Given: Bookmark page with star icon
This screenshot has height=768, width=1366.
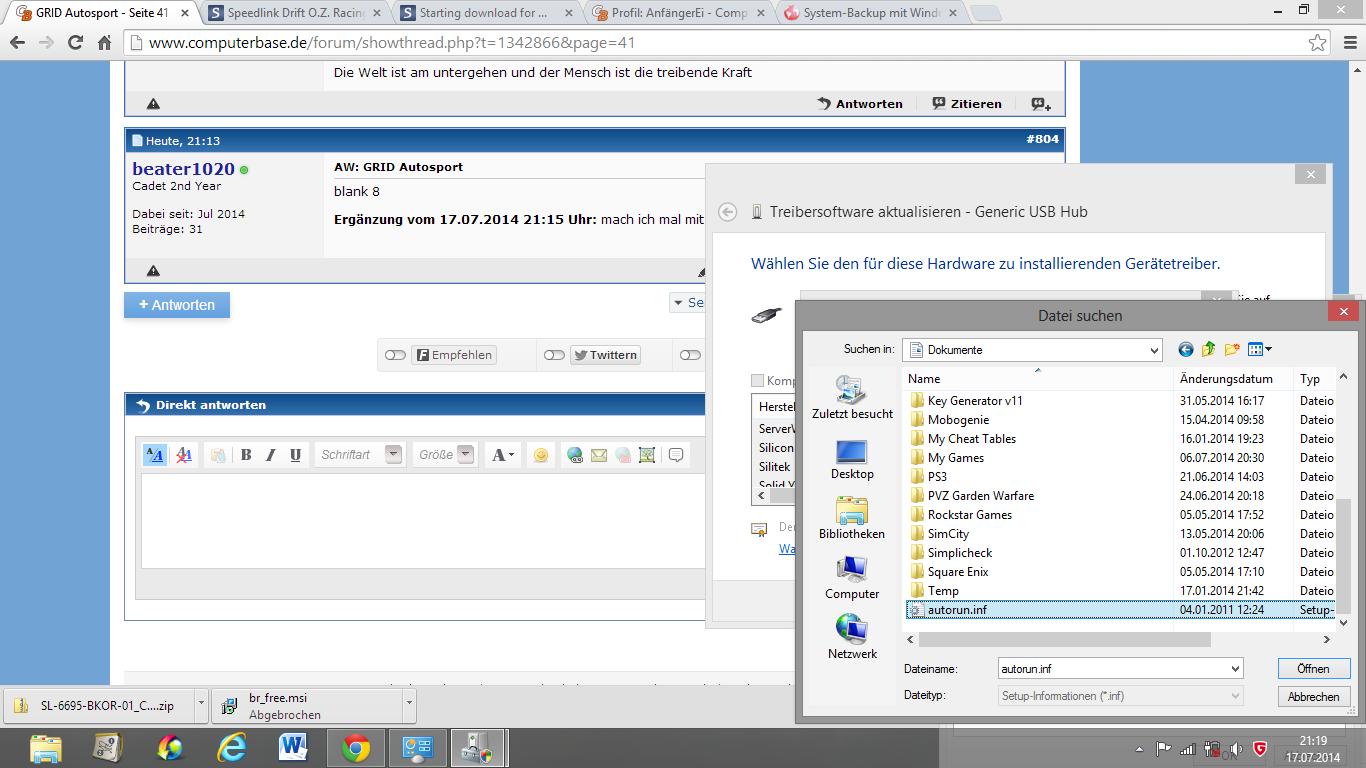Looking at the screenshot, I should click(x=1318, y=43).
